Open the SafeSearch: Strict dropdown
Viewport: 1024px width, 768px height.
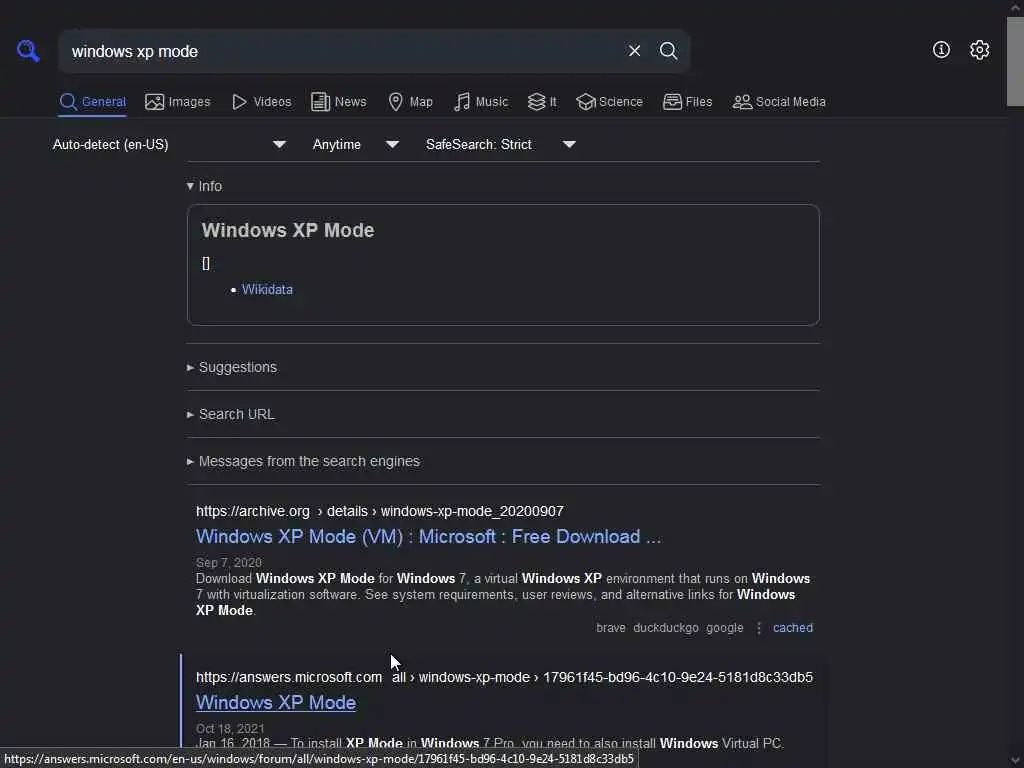click(500, 144)
